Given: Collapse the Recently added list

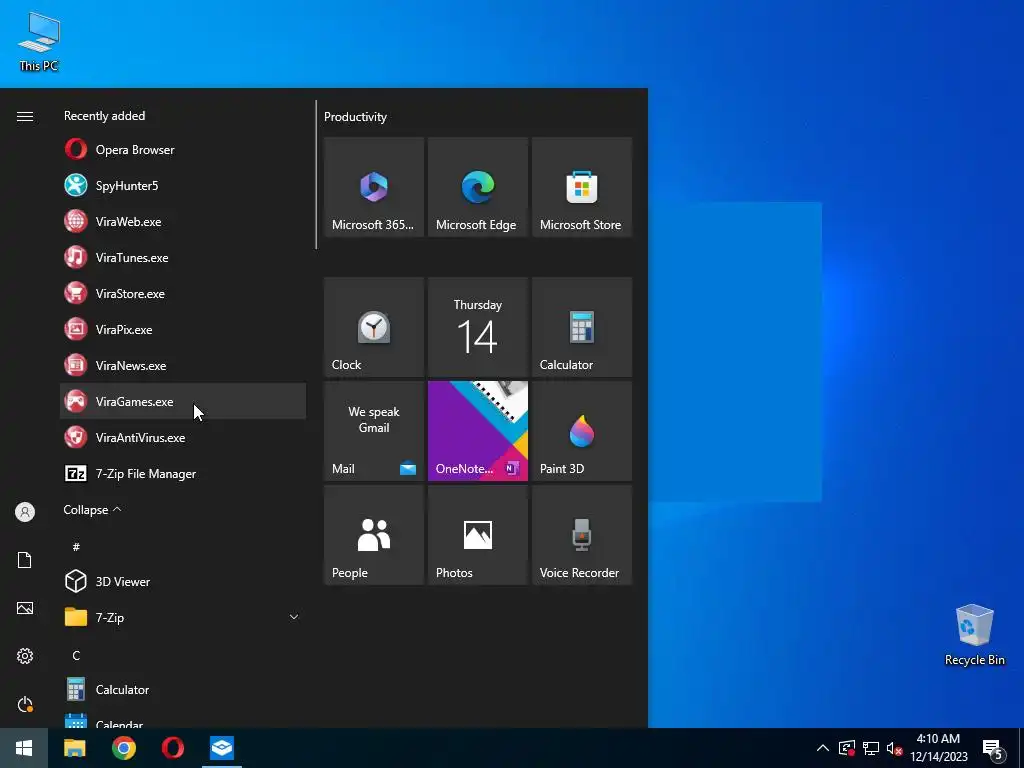Looking at the screenshot, I should tap(92, 509).
